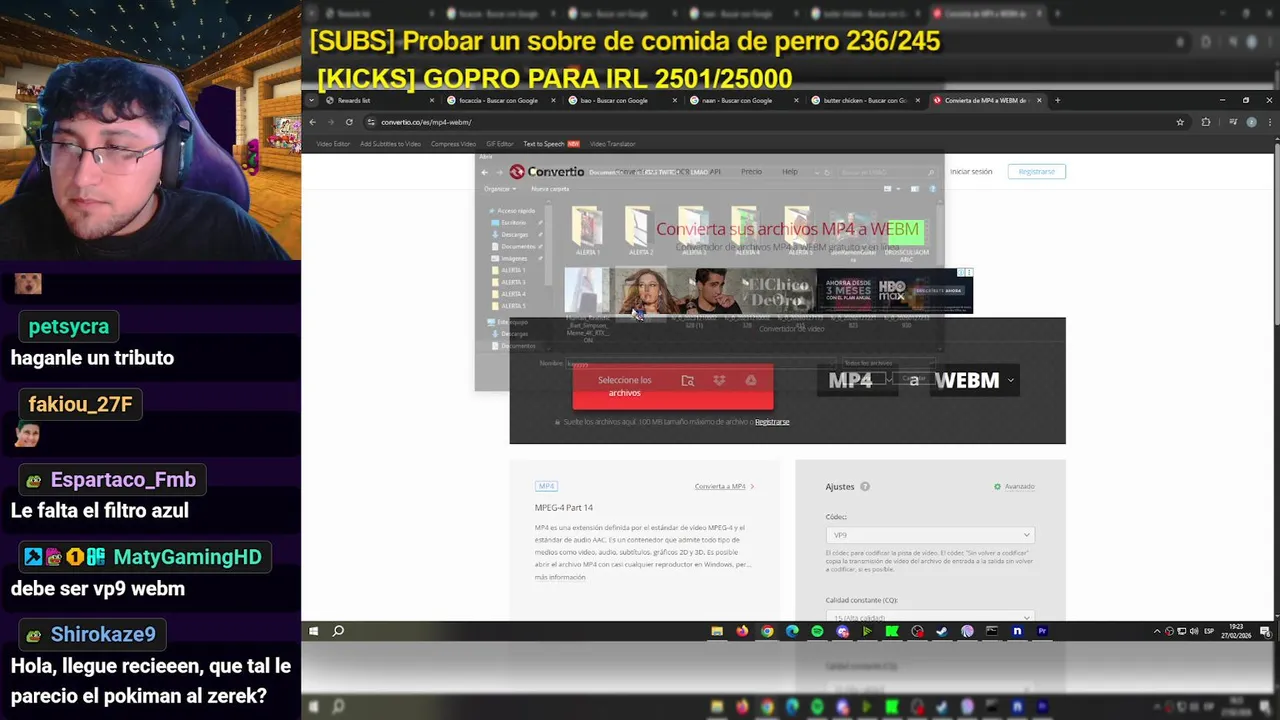
Task: Open the Códec VP9 dropdown
Action: pyautogui.click(x=929, y=535)
